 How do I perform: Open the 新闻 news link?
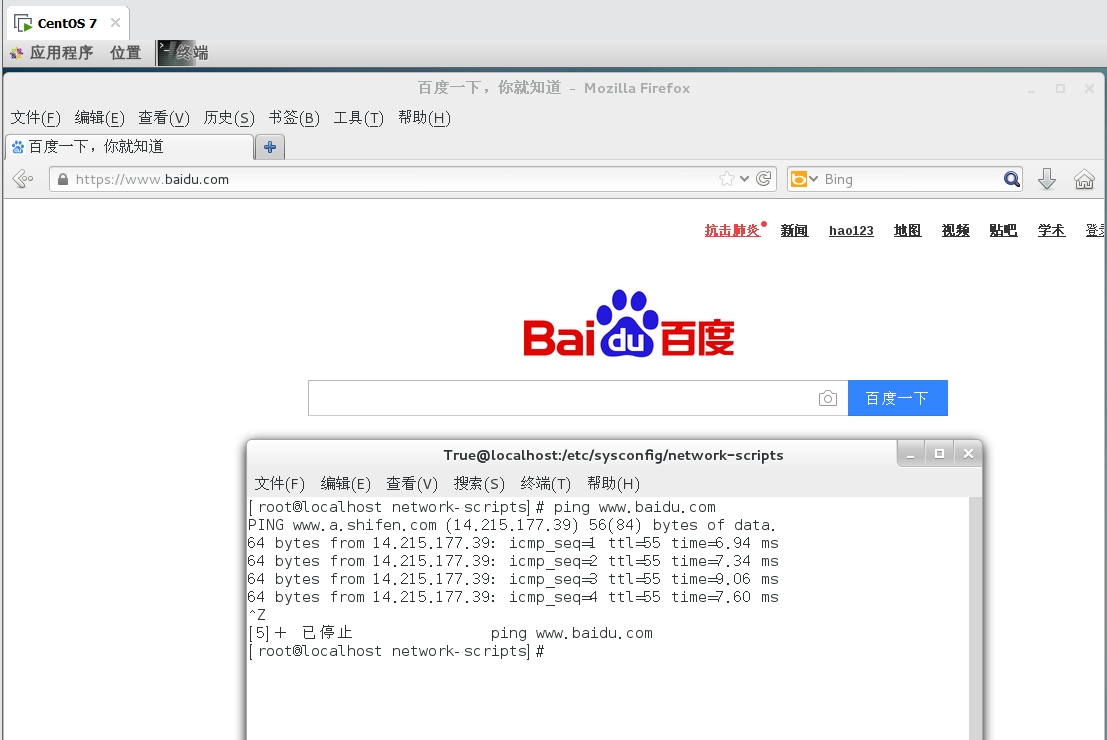tap(794, 230)
